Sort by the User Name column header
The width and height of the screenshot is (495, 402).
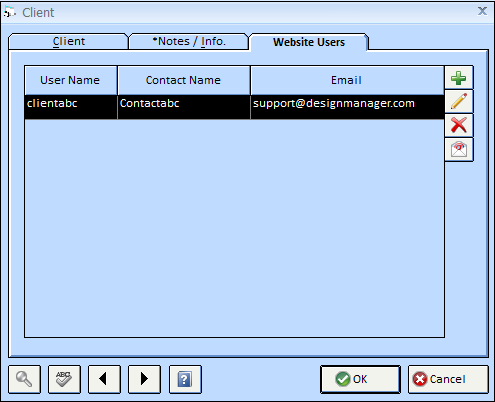[x=71, y=80]
